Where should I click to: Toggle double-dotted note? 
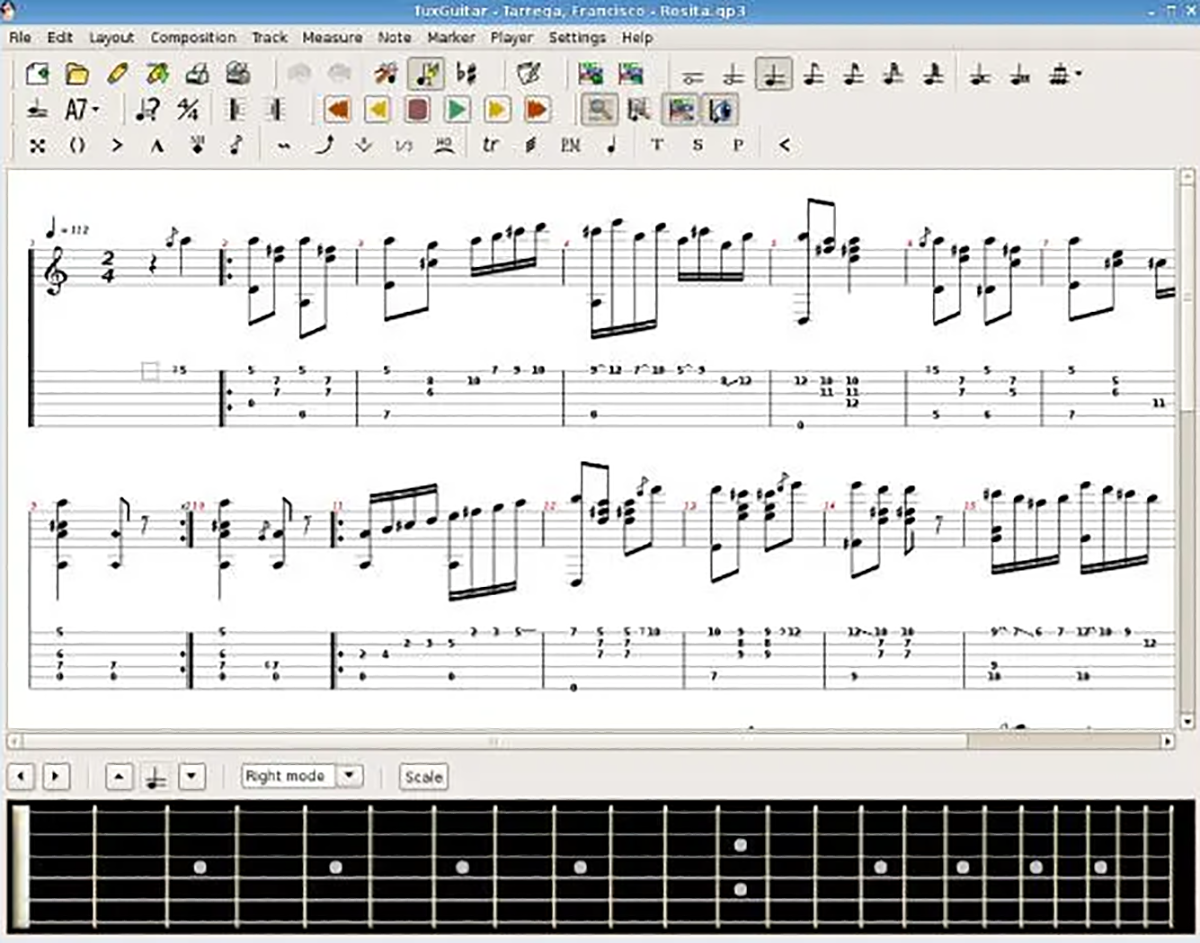1020,74
